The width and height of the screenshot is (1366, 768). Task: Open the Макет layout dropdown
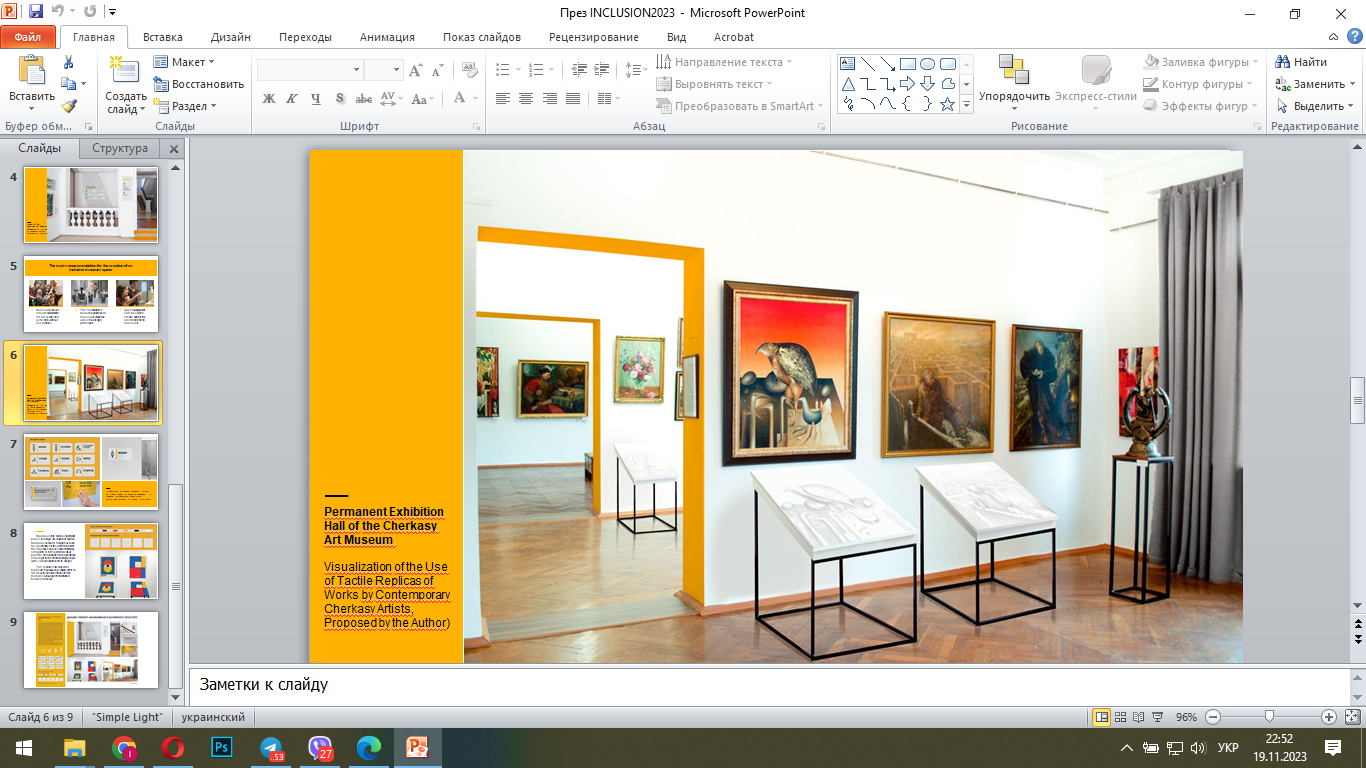pyautogui.click(x=185, y=62)
